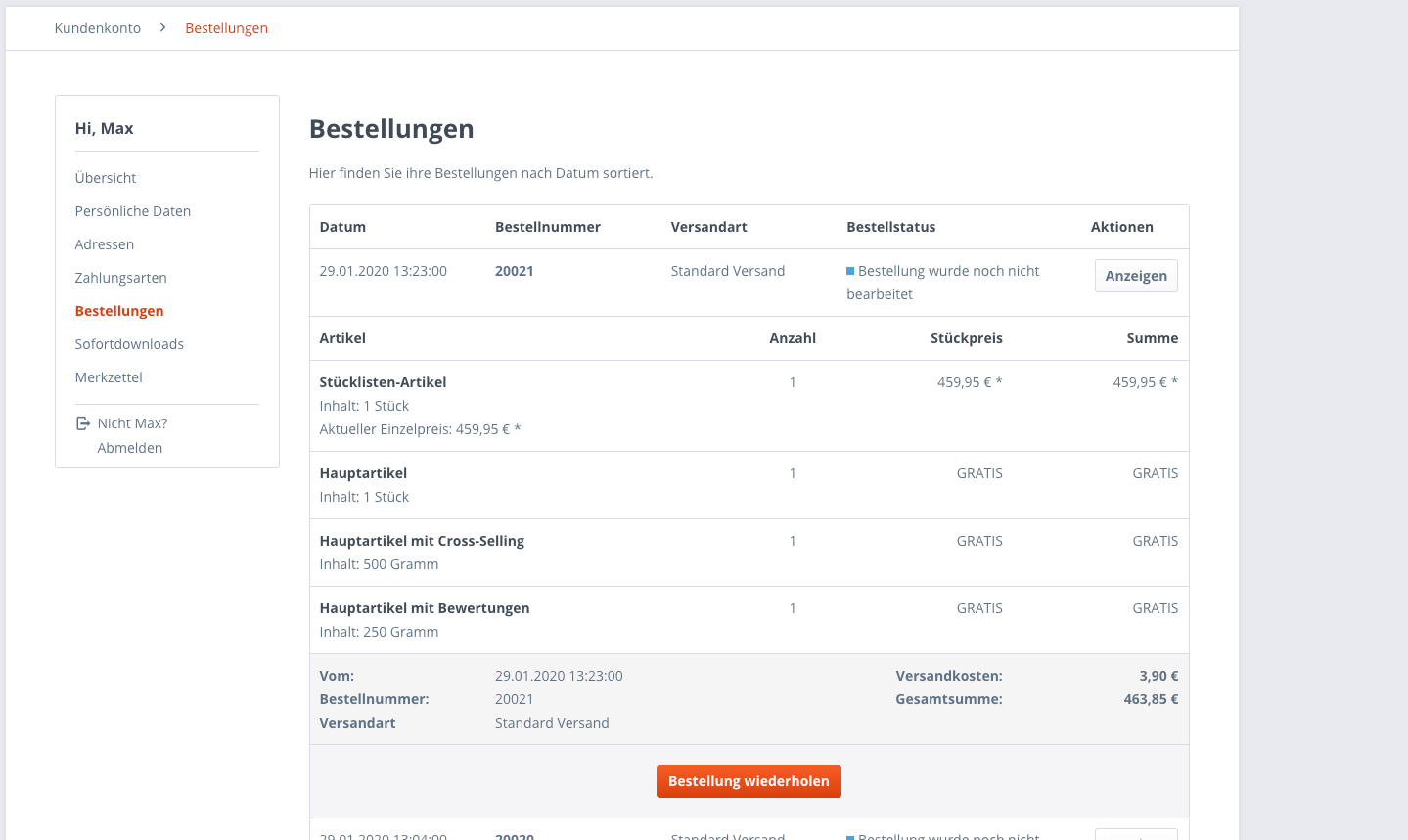Click Hauptartikel item name

coord(363,473)
